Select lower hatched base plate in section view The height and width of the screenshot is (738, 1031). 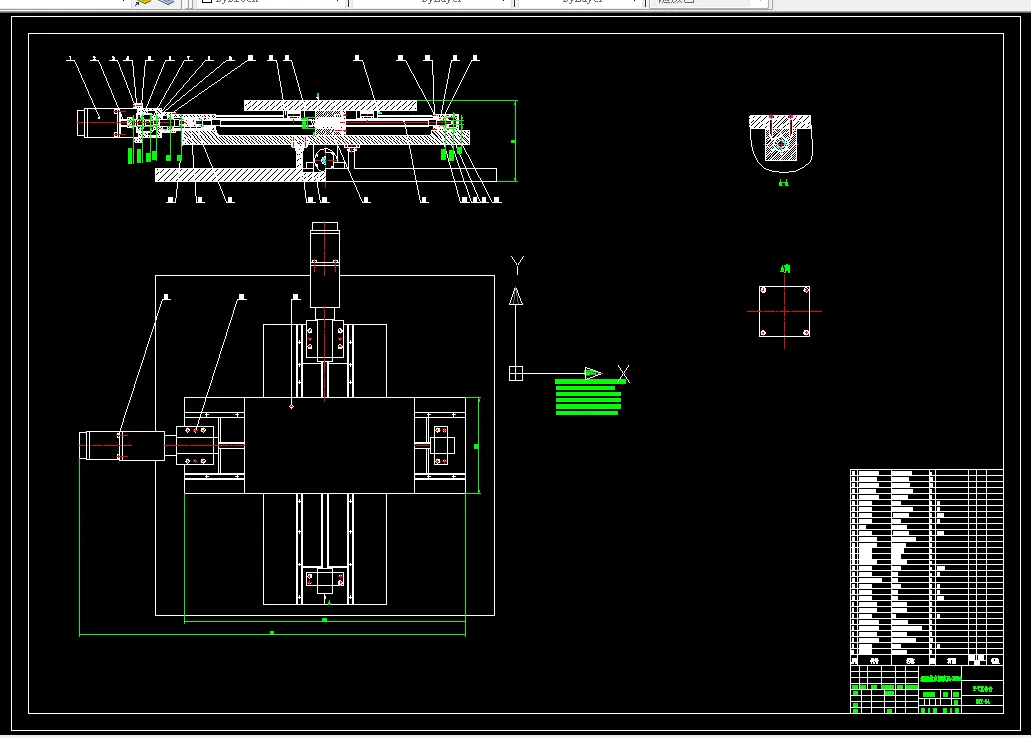tap(241, 174)
